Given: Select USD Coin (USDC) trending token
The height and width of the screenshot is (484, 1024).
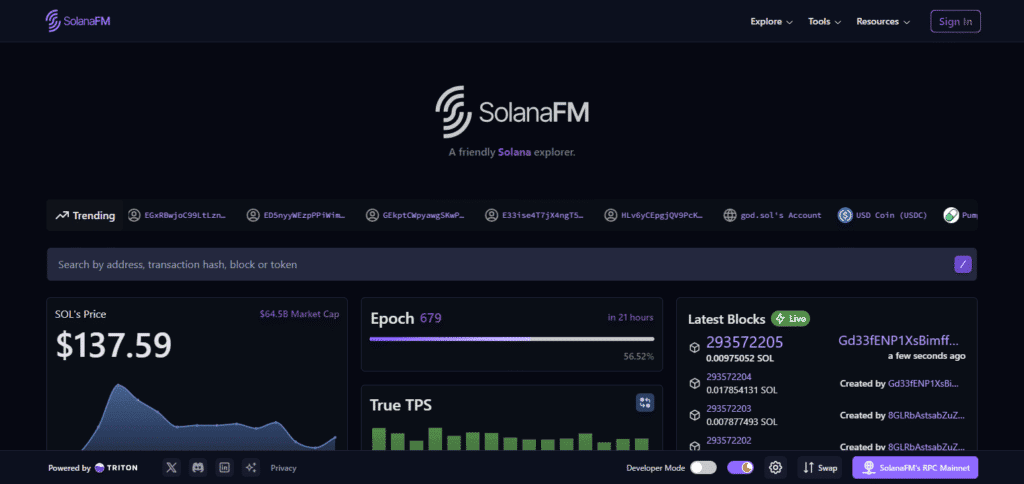Looking at the screenshot, I should click(x=882, y=215).
